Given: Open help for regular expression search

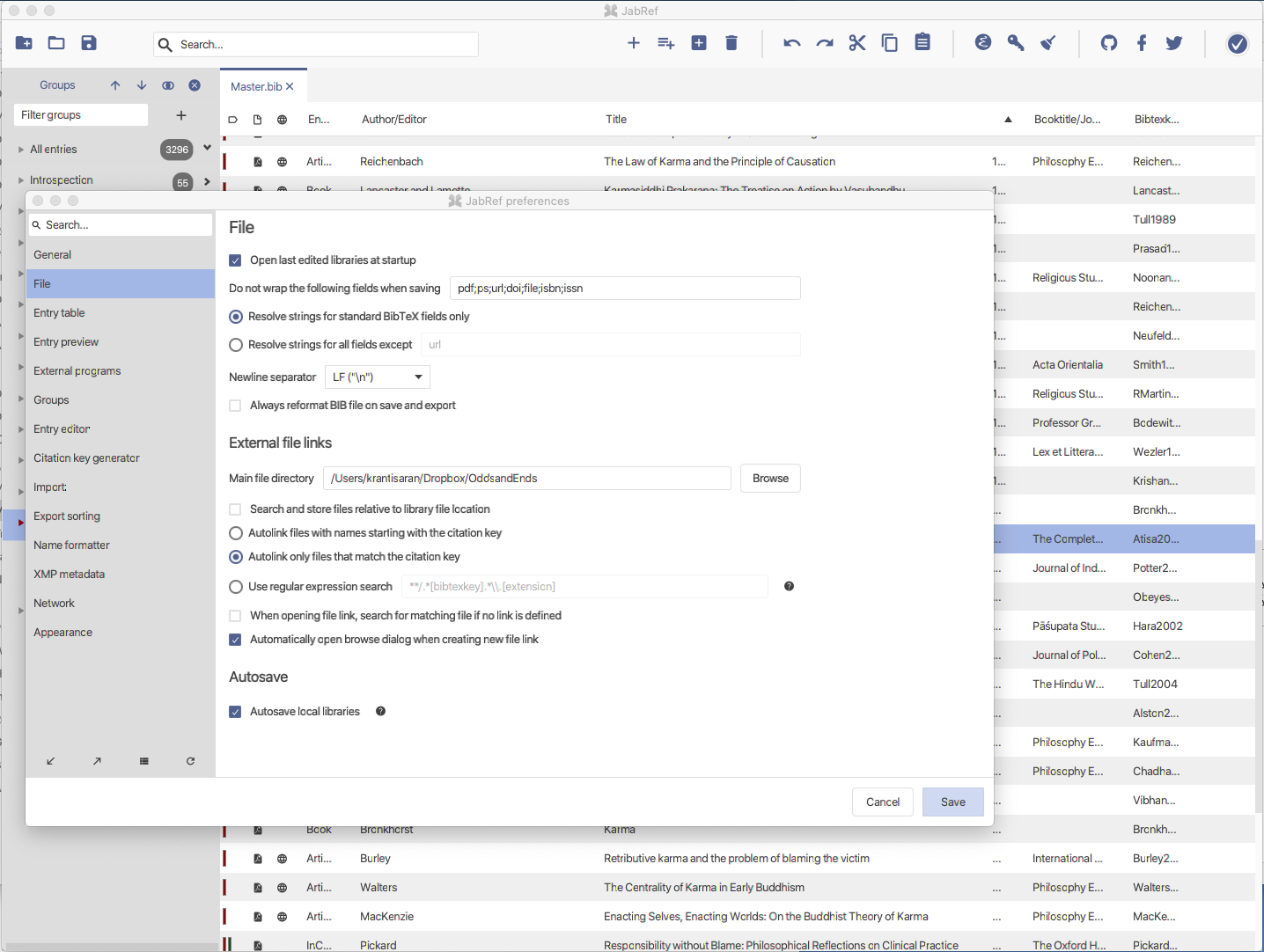Looking at the screenshot, I should coord(790,586).
